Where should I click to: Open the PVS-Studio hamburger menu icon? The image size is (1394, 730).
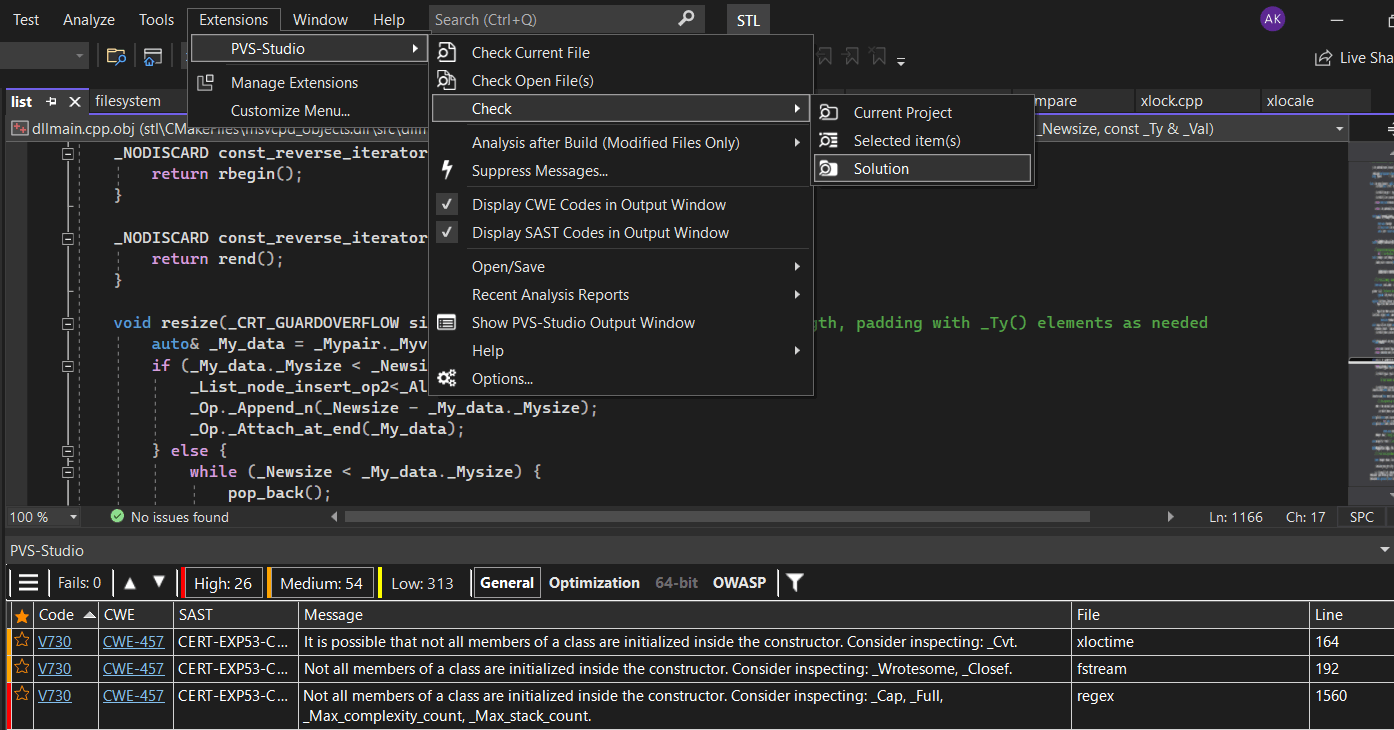pos(29,583)
